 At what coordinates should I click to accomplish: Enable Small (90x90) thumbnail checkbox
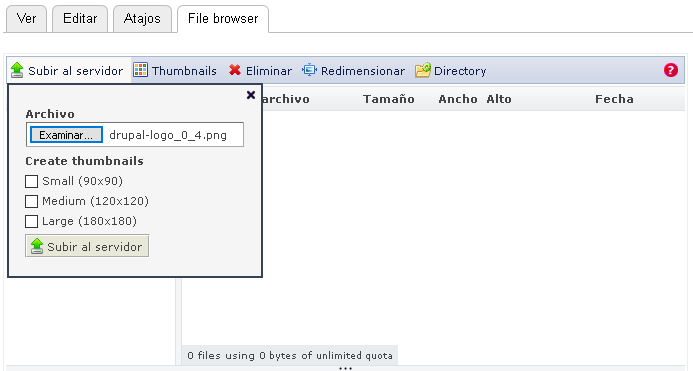point(31,181)
